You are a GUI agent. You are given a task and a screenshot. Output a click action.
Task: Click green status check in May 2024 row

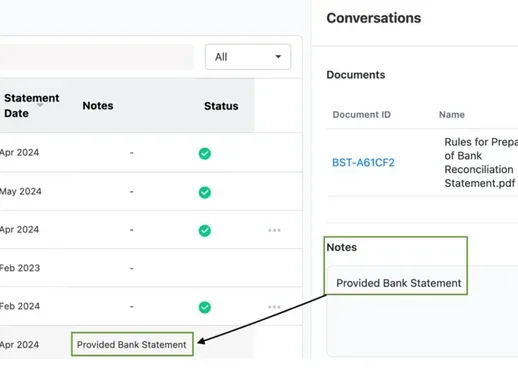205,192
